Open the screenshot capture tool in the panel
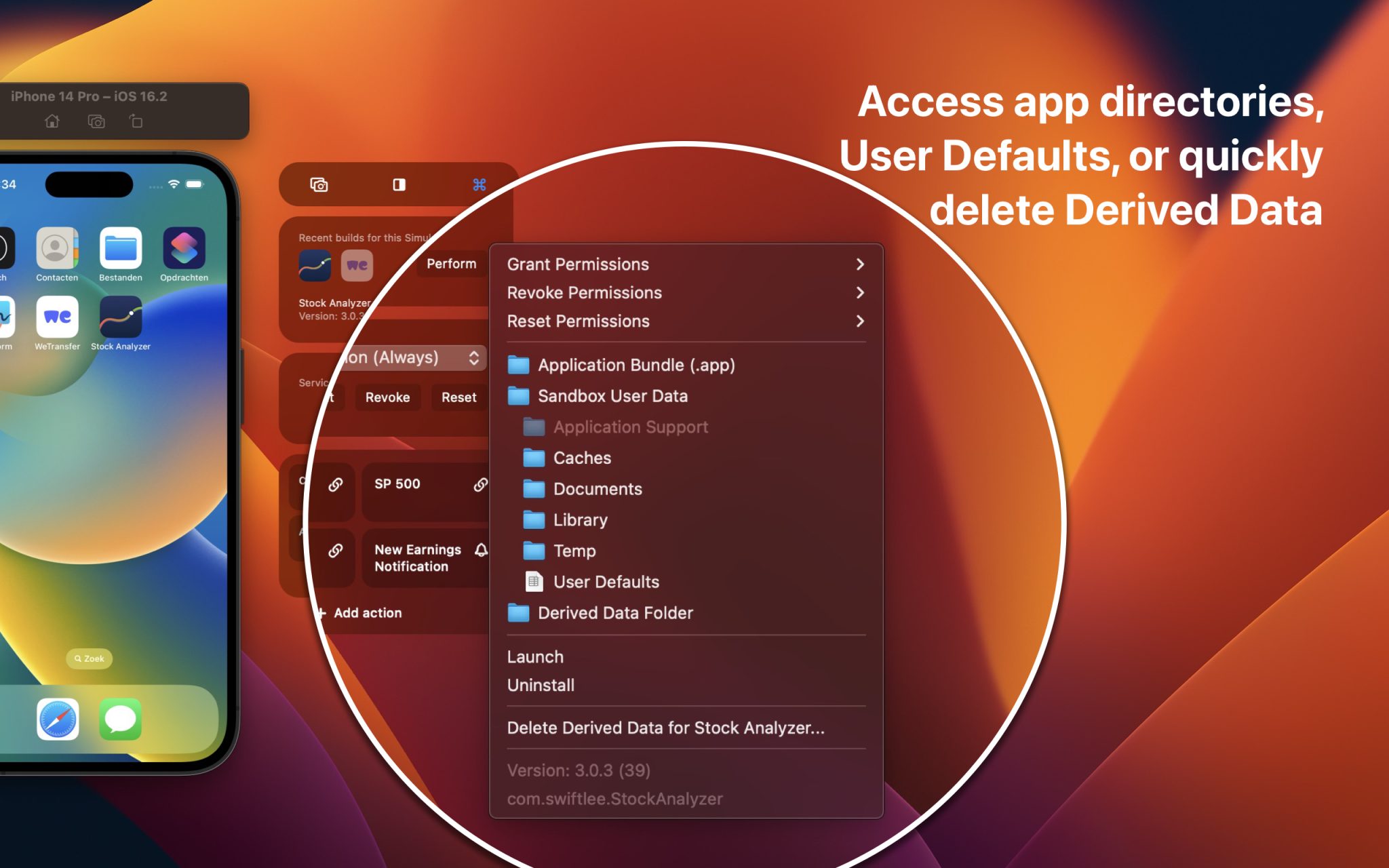The height and width of the screenshot is (868, 1389). pos(319,184)
